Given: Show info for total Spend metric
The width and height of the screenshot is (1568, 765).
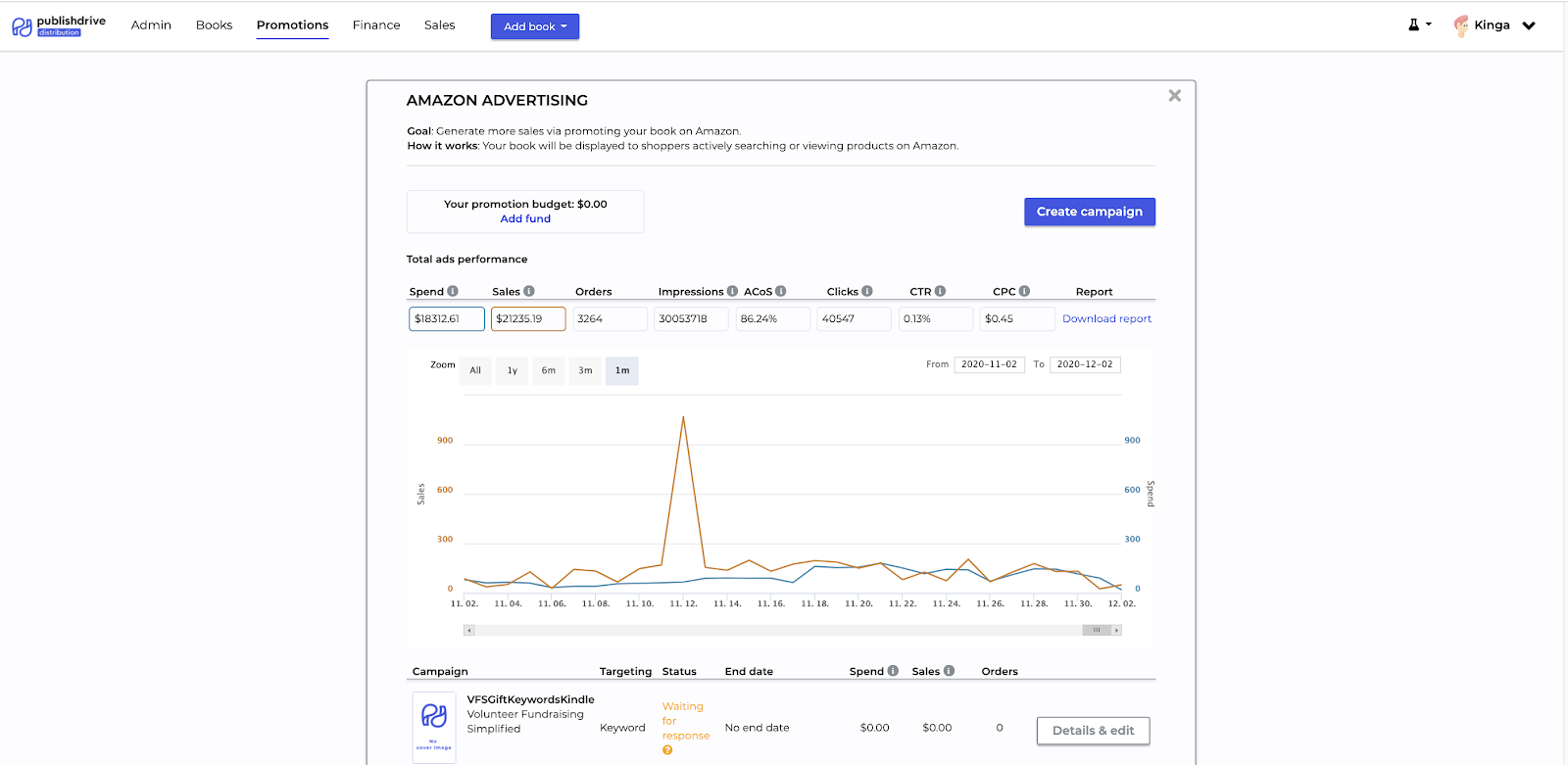Looking at the screenshot, I should 453,291.
